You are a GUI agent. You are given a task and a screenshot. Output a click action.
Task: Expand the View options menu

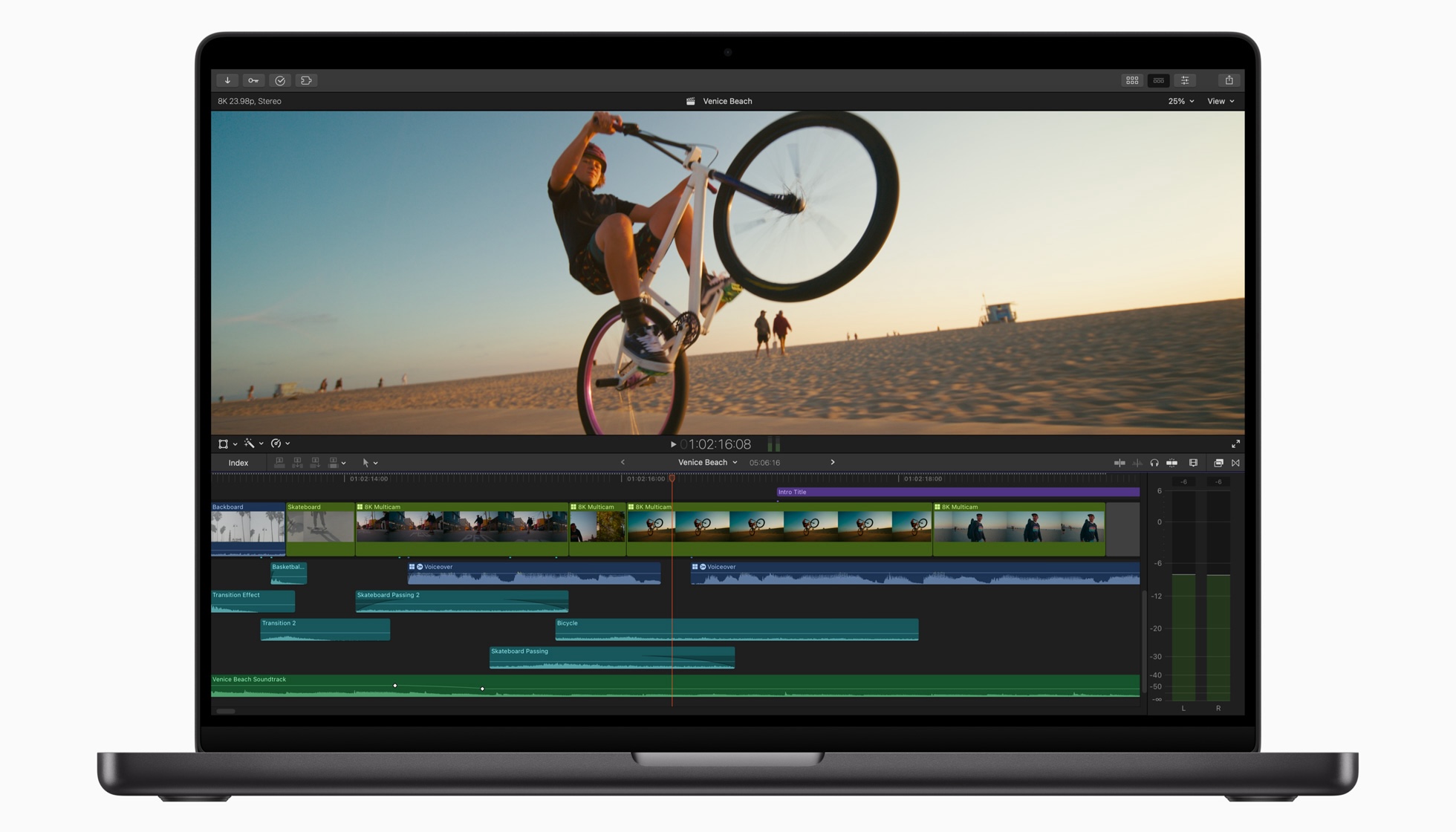click(x=1221, y=101)
